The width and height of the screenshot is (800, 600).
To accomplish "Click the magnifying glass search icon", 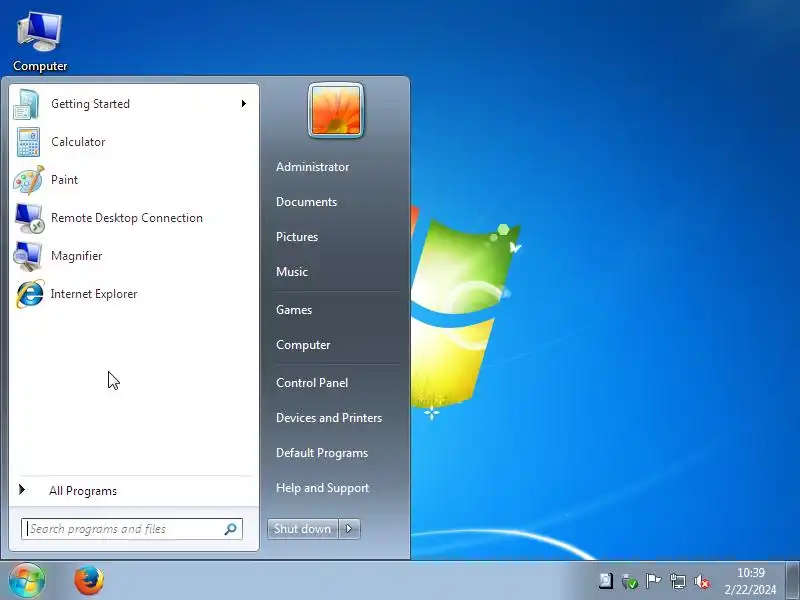I will (x=231, y=529).
